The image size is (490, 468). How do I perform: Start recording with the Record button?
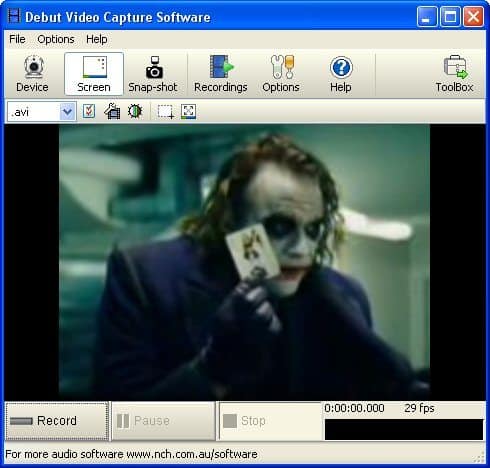[x=57, y=421]
